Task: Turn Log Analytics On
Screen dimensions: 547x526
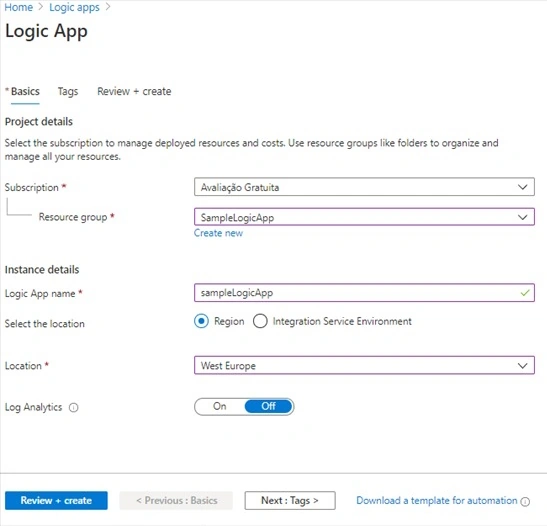Action: coord(220,406)
